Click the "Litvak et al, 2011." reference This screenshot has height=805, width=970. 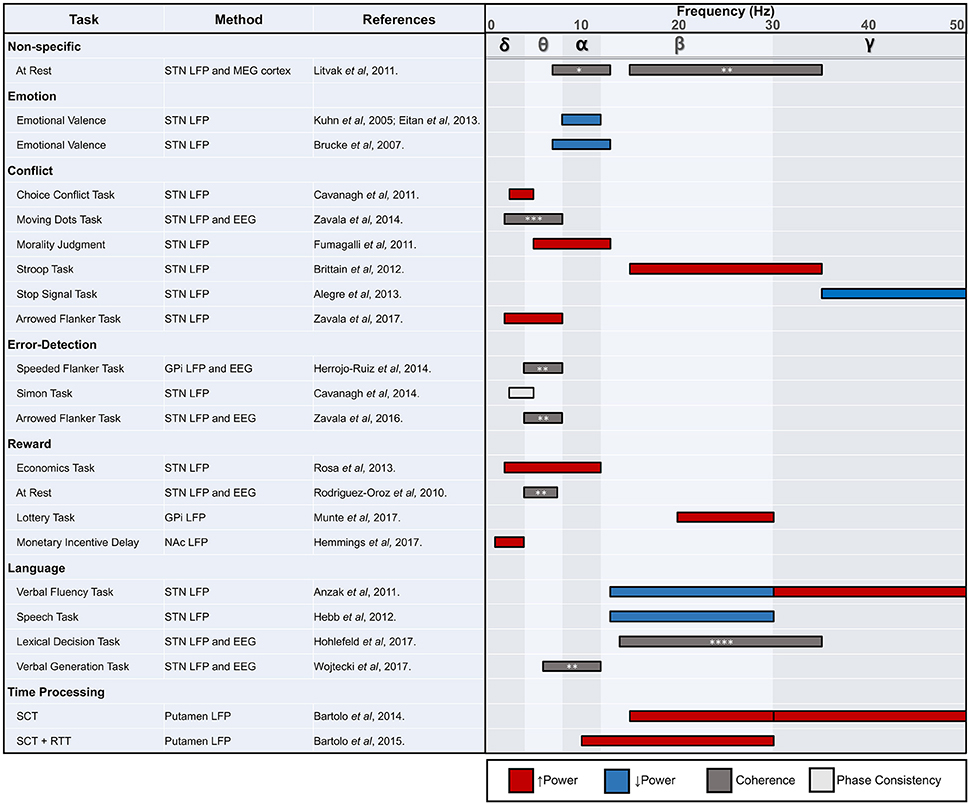356,71
